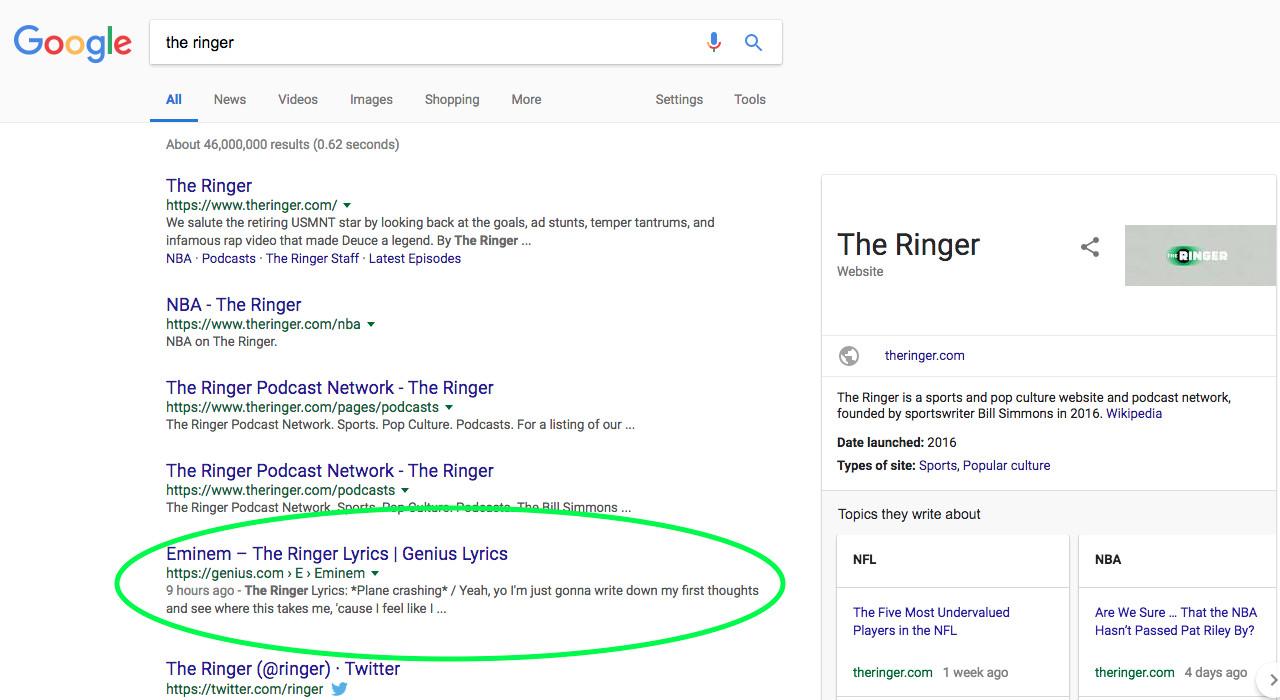Click the Google logo
The height and width of the screenshot is (700, 1280).
(73, 43)
